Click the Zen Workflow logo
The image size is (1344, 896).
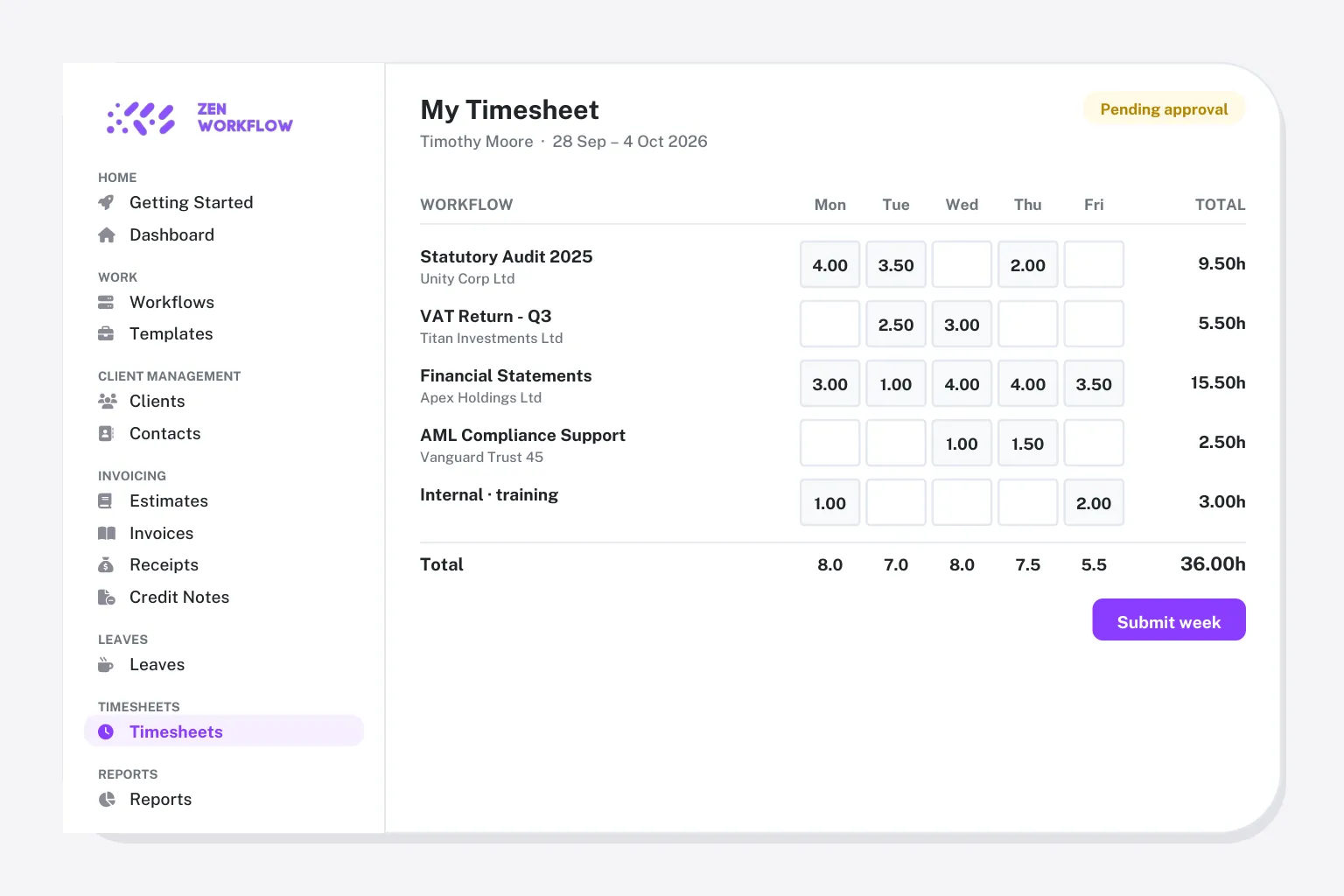tap(199, 118)
